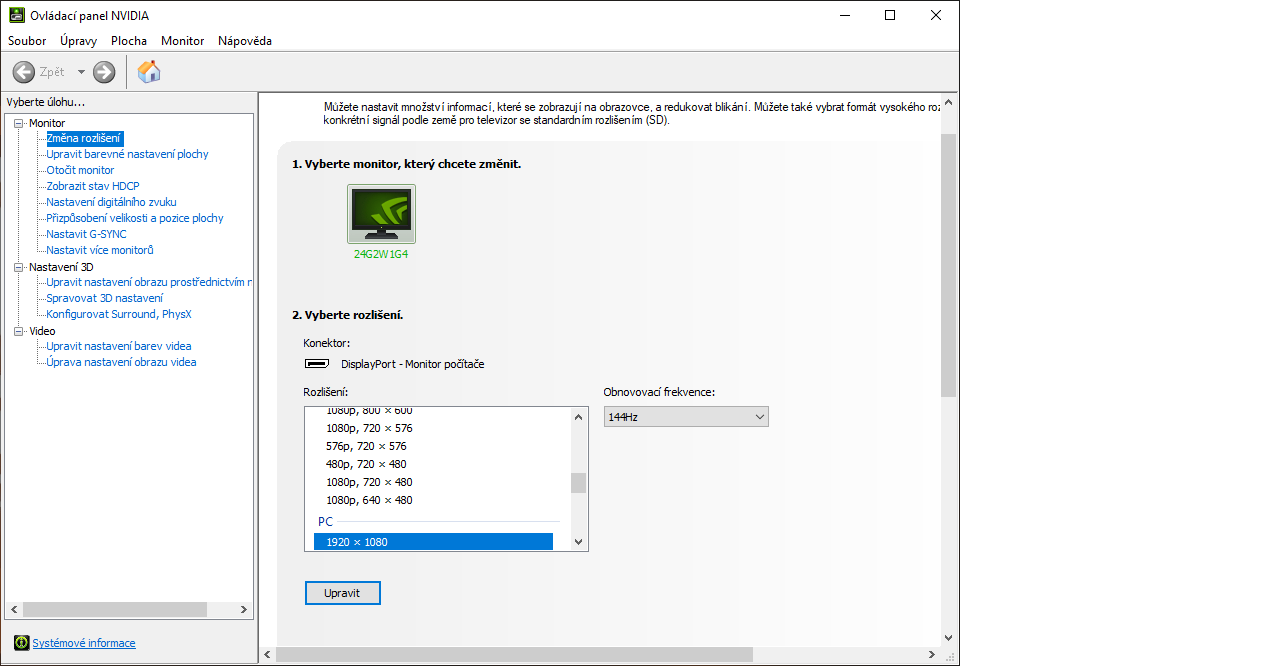This screenshot has width=1282, height=666.
Task: Click the Back (Zpět) arrow icon
Action: tap(24, 72)
